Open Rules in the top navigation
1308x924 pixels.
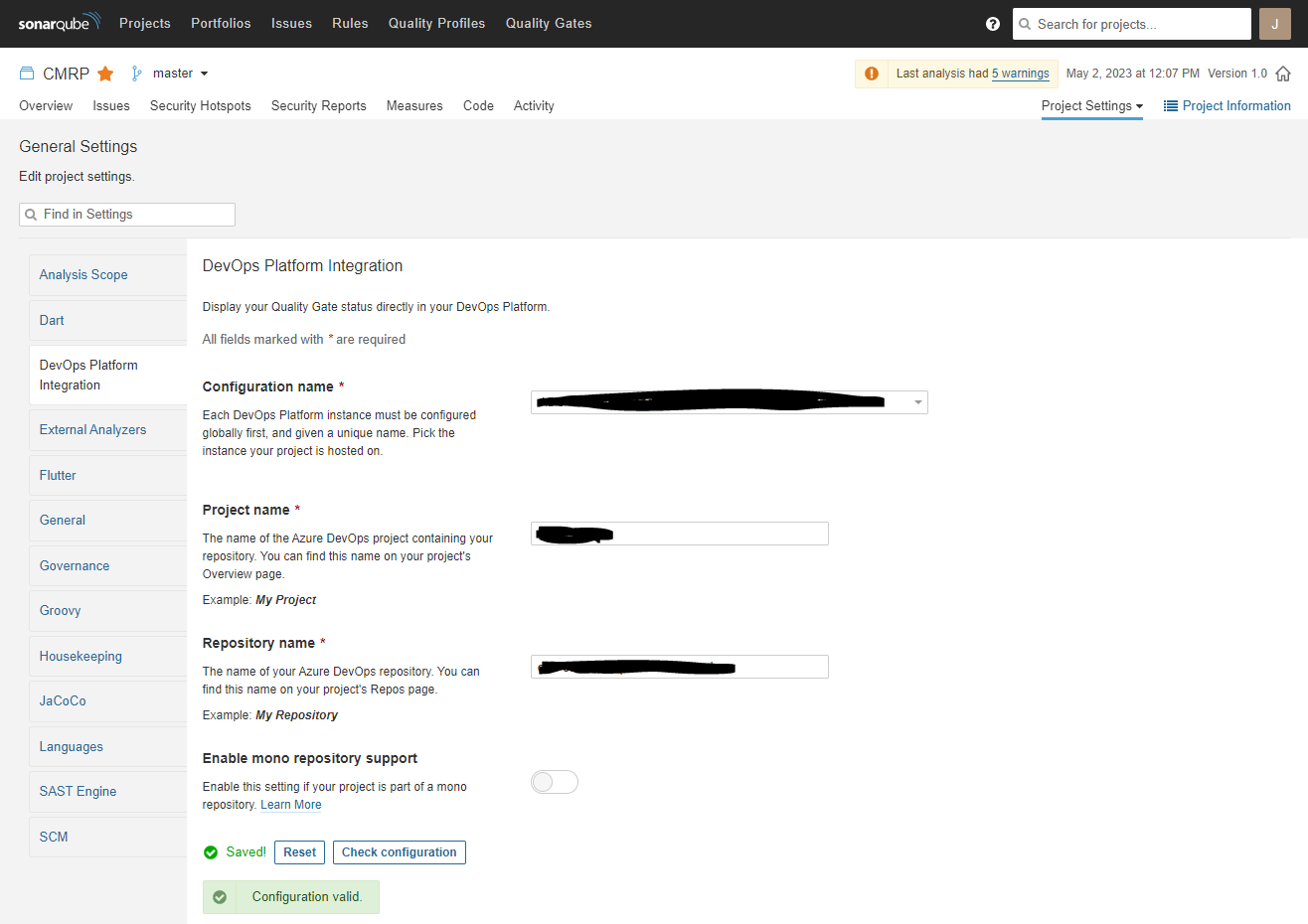(350, 23)
